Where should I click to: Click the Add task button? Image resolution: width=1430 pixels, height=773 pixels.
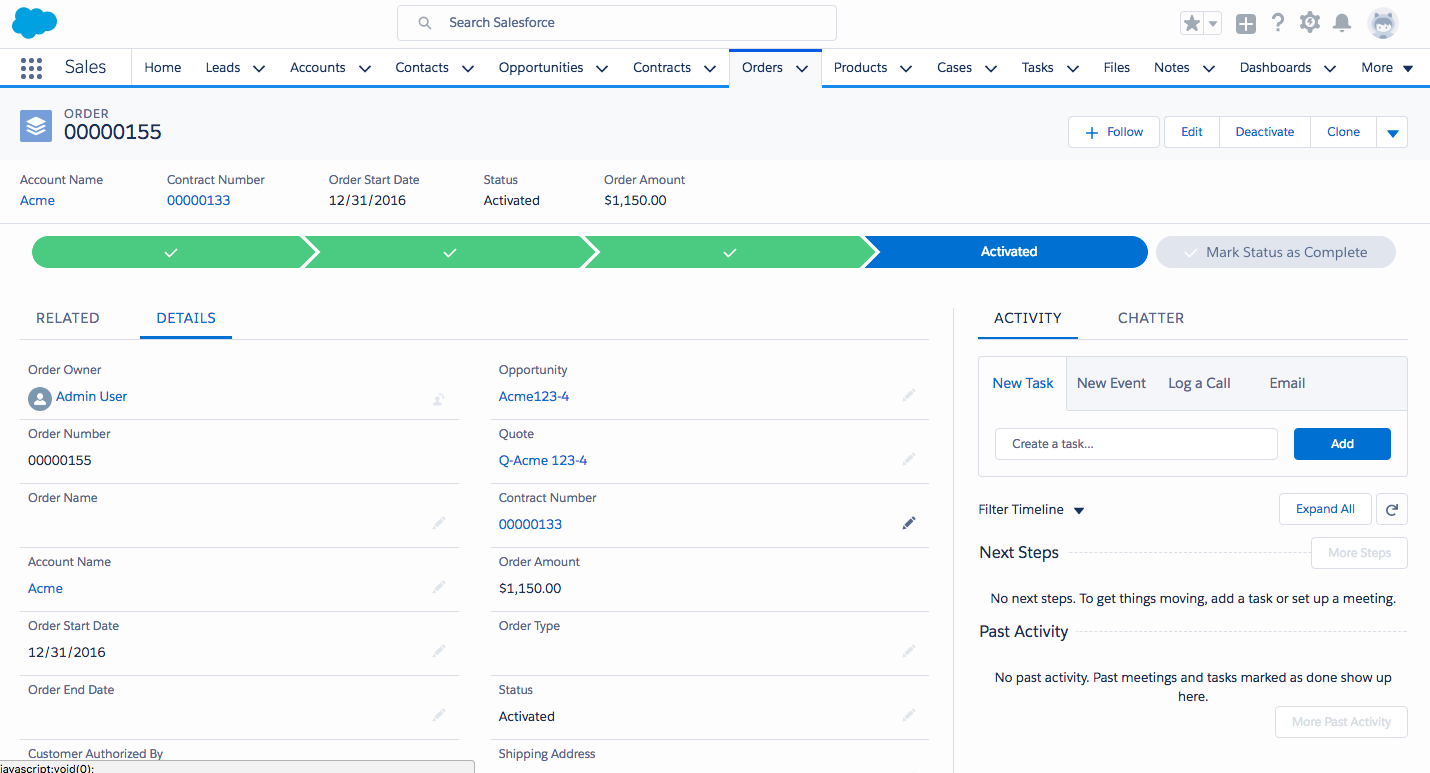(x=1342, y=444)
